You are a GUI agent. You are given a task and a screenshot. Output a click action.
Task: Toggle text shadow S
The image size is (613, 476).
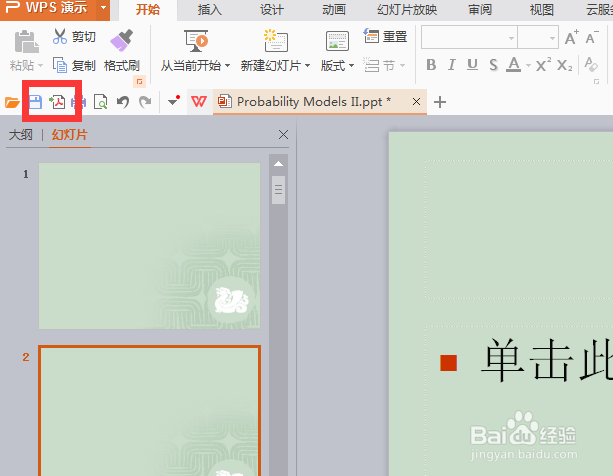pos(493,65)
